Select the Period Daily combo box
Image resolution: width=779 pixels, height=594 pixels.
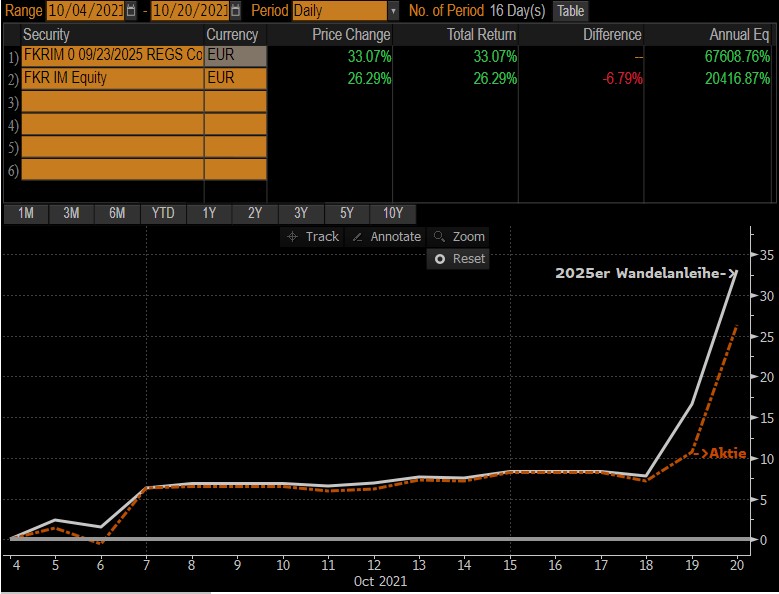[x=340, y=10]
